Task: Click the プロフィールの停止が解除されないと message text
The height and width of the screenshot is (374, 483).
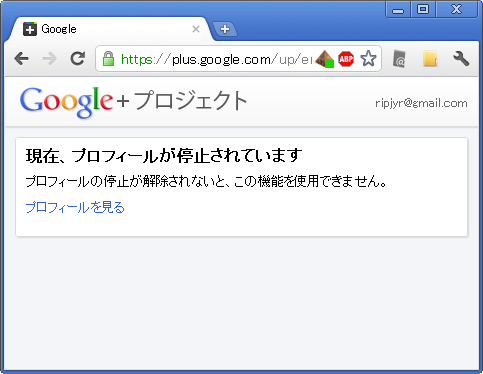Action: click(206, 182)
